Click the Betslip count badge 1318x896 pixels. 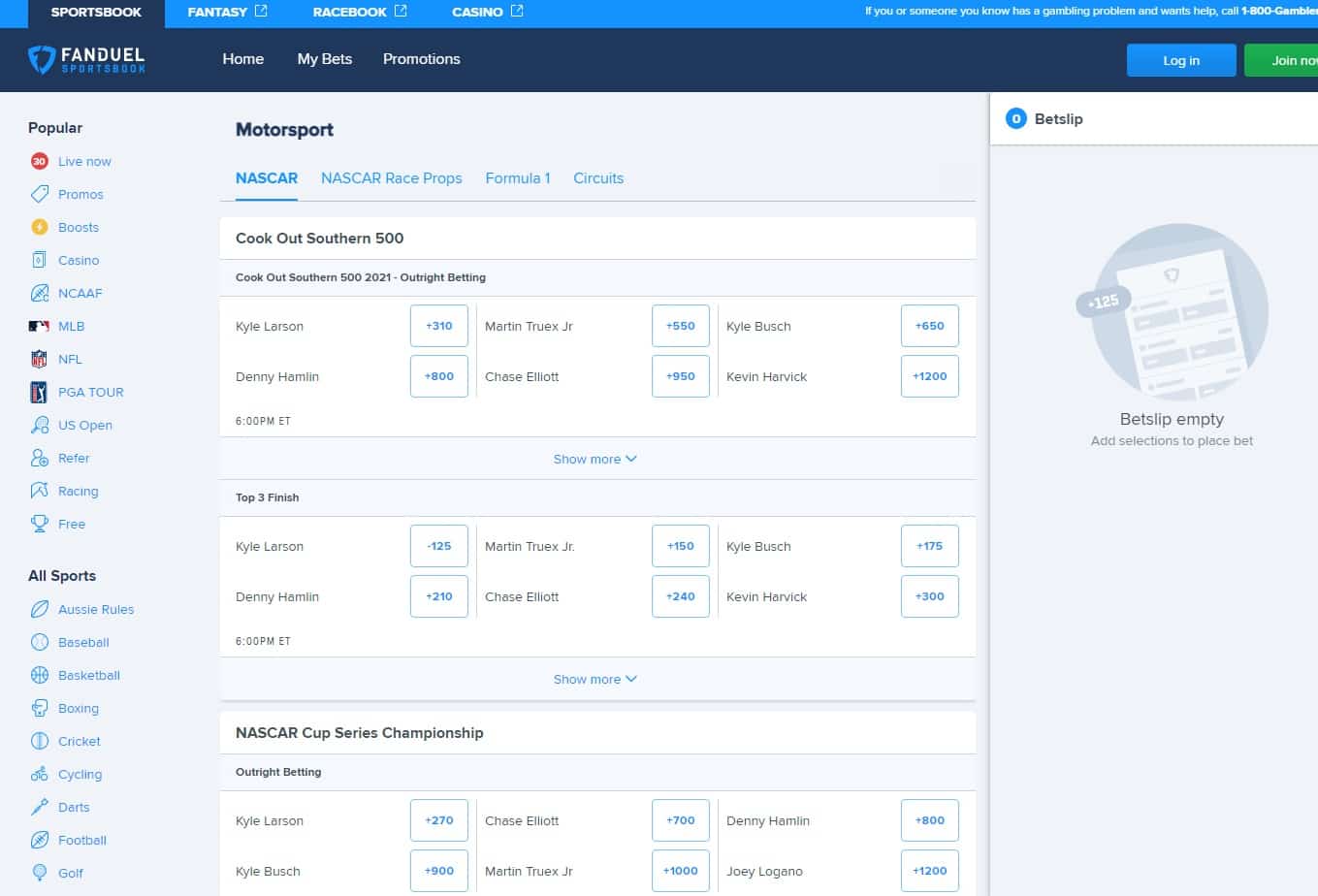(1016, 118)
